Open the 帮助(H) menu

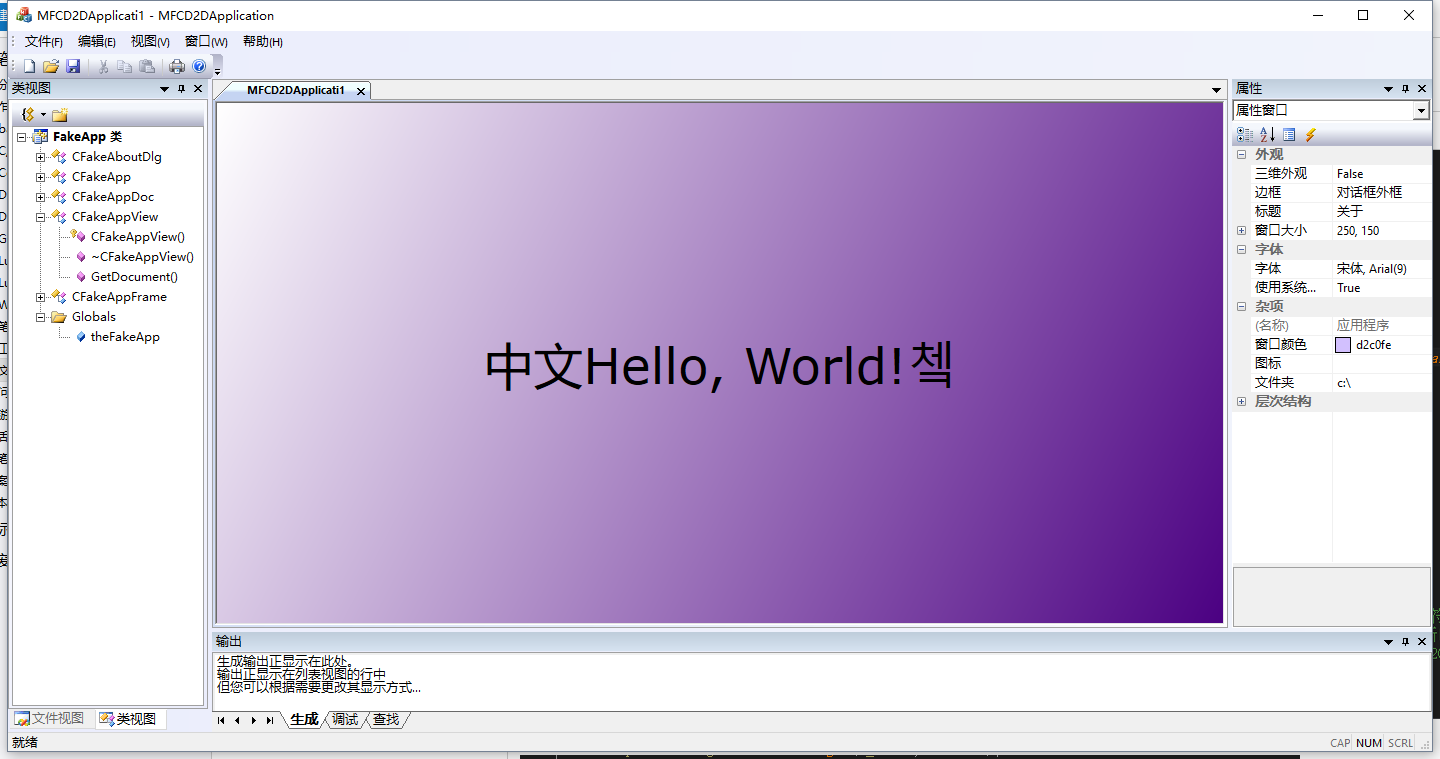pyautogui.click(x=262, y=41)
